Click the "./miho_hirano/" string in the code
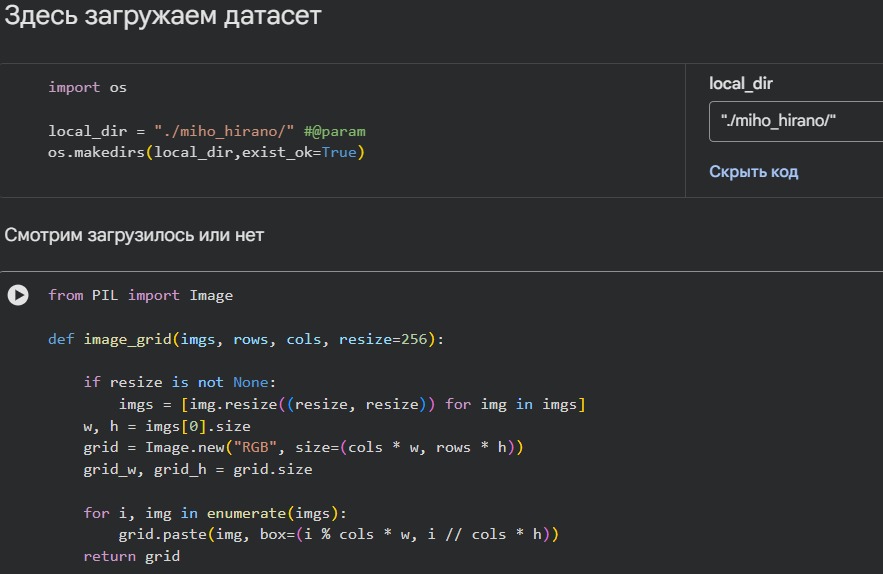883x574 pixels. 224,131
